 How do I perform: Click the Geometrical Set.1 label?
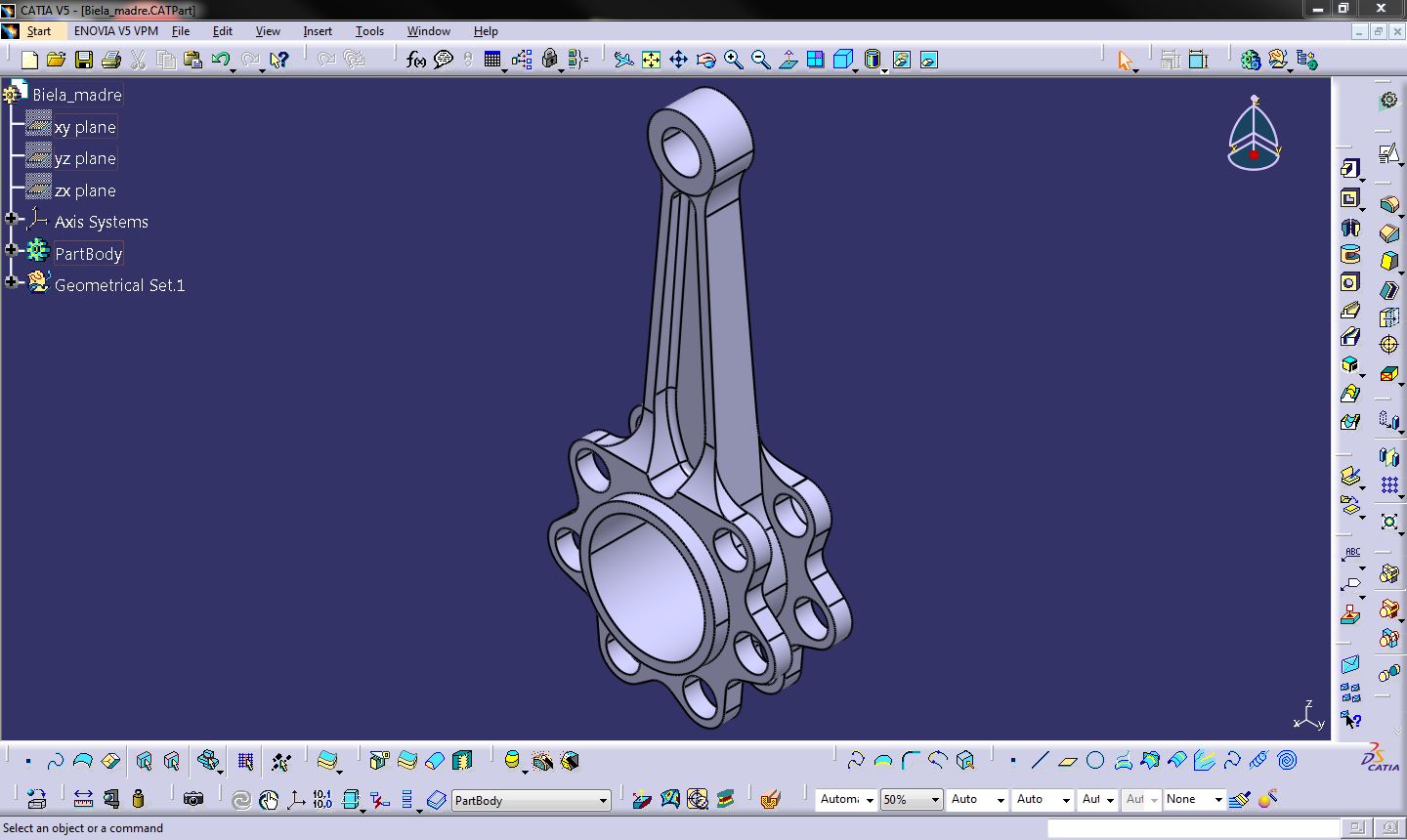(x=119, y=285)
